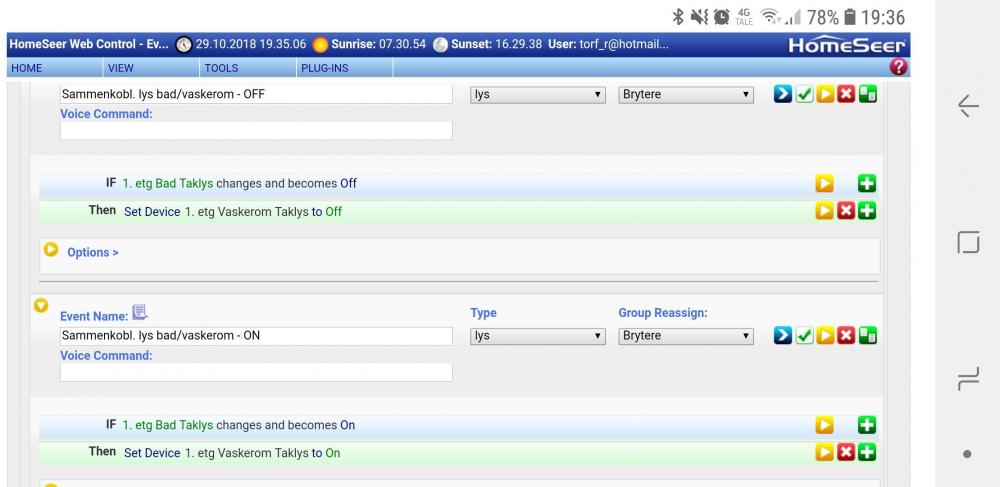Click green 'On' value in the Then action
The image size is (1000, 487).
333,453
